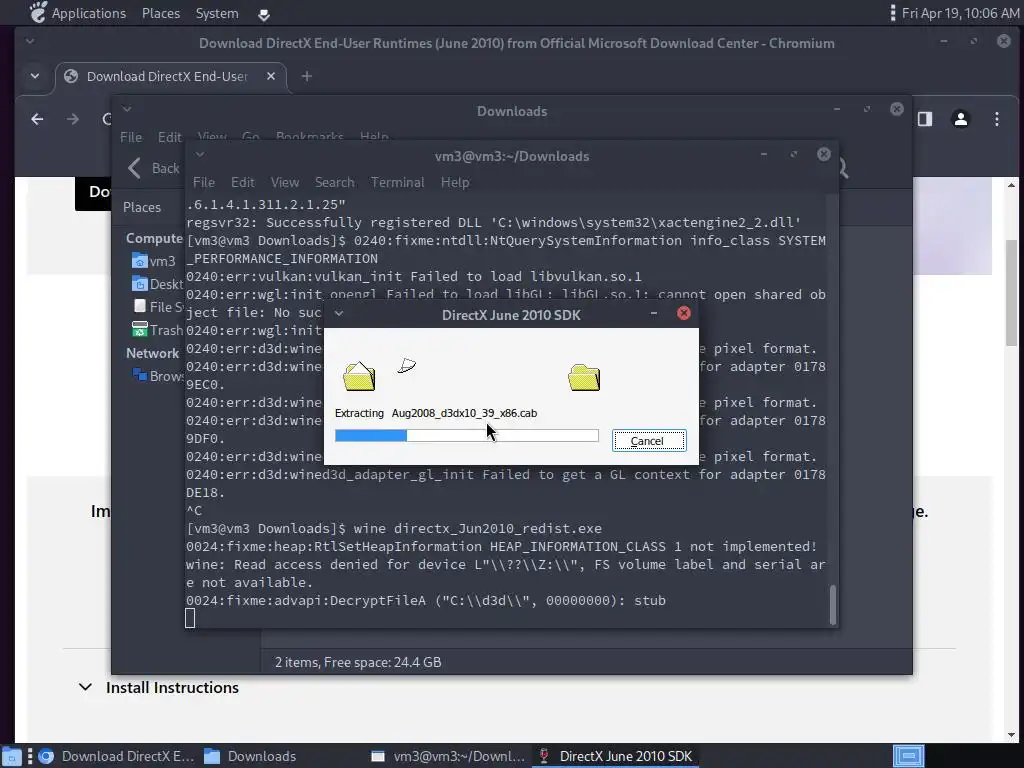Screen dimensions: 1024x768
Task: Click the extraction progress bar
Action: pyautogui.click(x=466, y=436)
